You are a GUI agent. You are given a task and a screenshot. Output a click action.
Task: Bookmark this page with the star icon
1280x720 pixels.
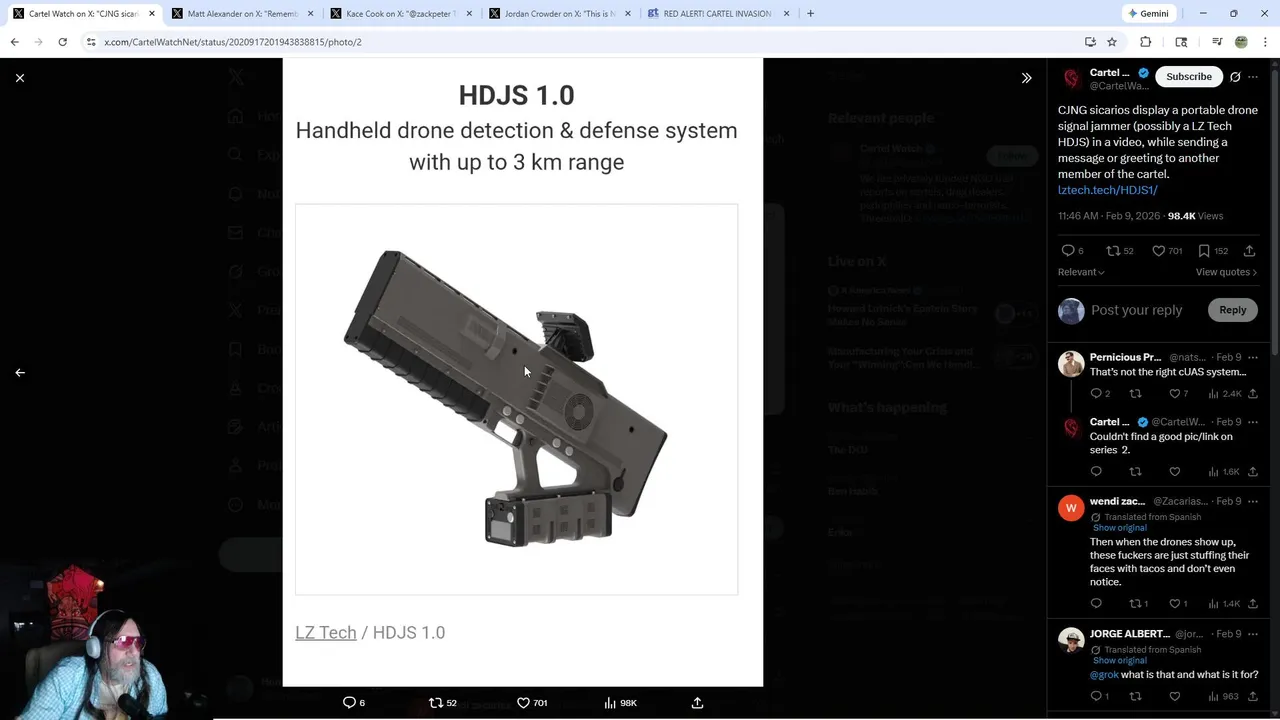pyautogui.click(x=1112, y=42)
